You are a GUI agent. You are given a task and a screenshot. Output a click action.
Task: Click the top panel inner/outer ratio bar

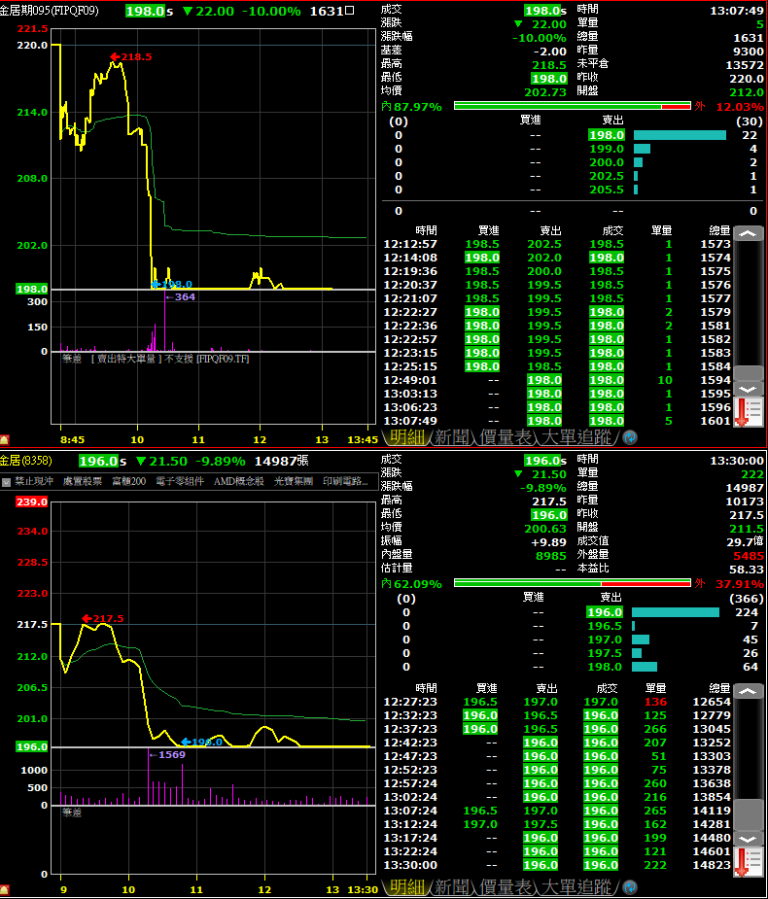tap(572, 106)
